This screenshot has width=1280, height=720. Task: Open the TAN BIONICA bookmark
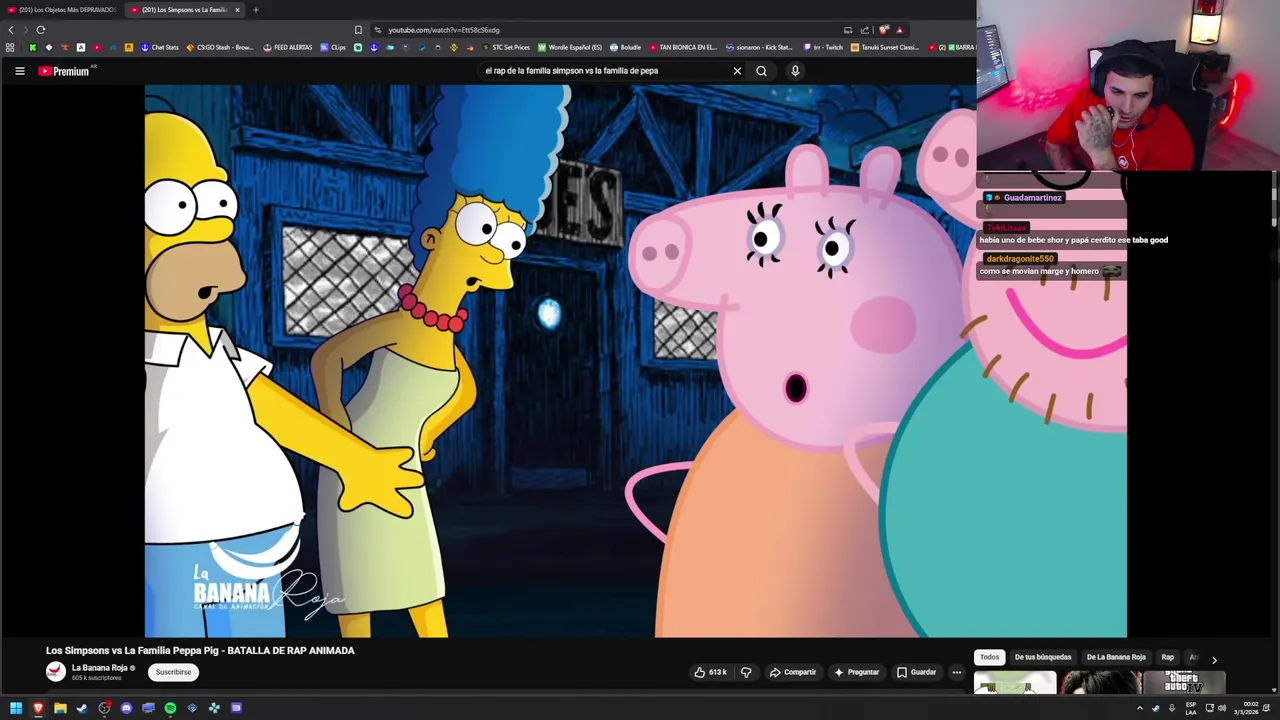tap(683, 47)
